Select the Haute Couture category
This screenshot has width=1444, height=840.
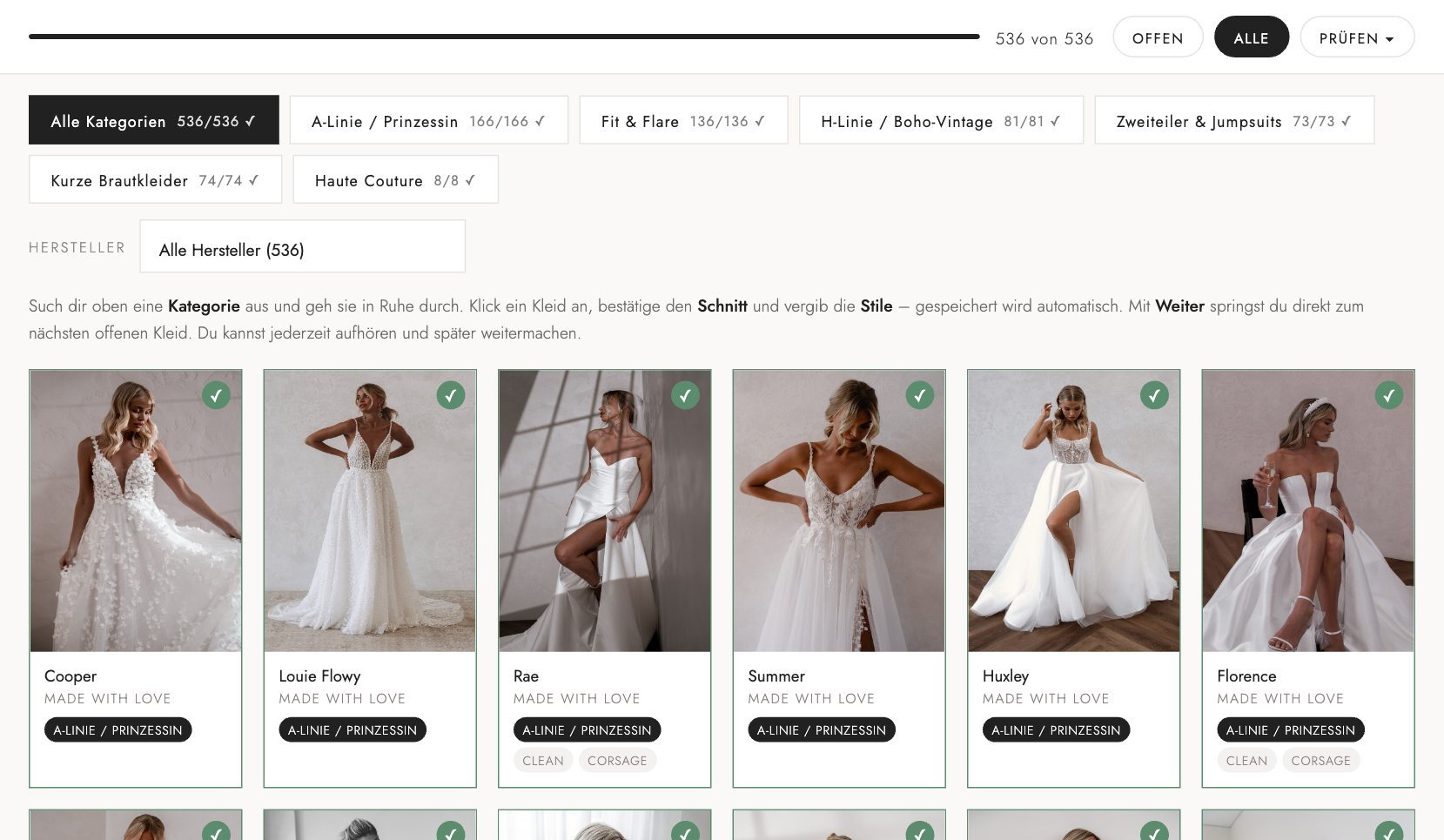click(x=395, y=179)
